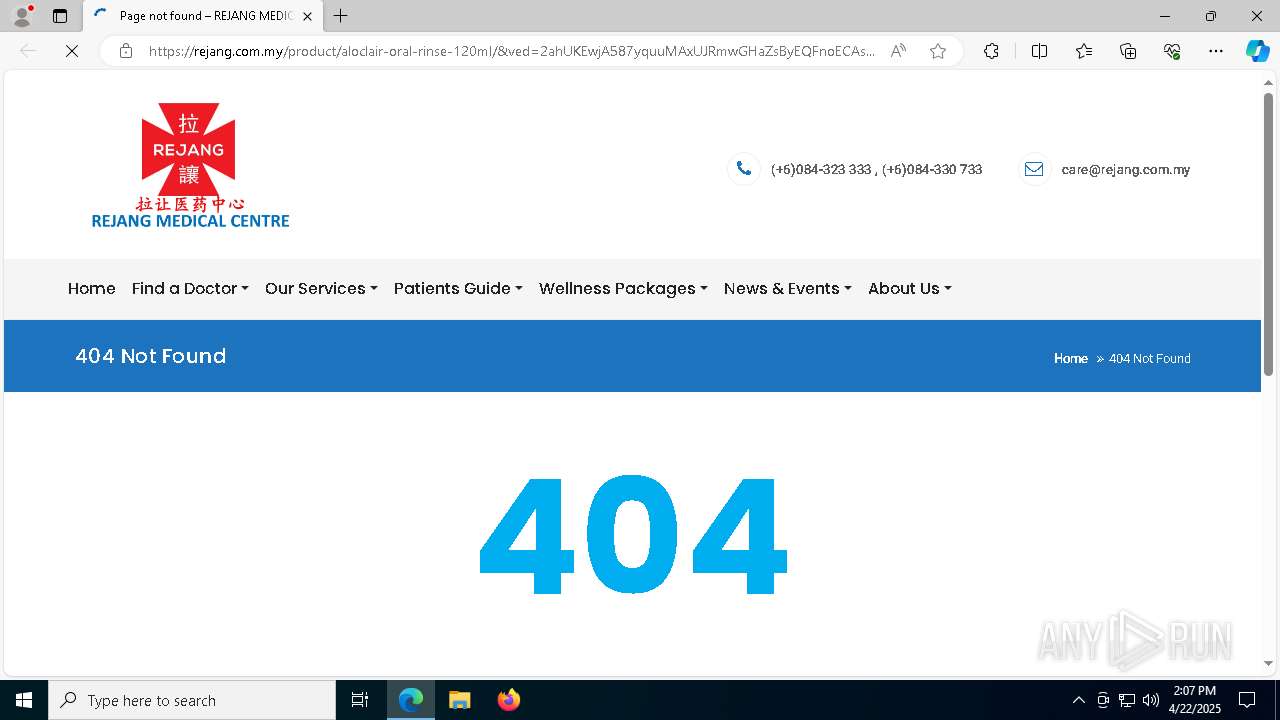1280x720 pixels.
Task: Click the phone icon in header
Action: coord(744,169)
